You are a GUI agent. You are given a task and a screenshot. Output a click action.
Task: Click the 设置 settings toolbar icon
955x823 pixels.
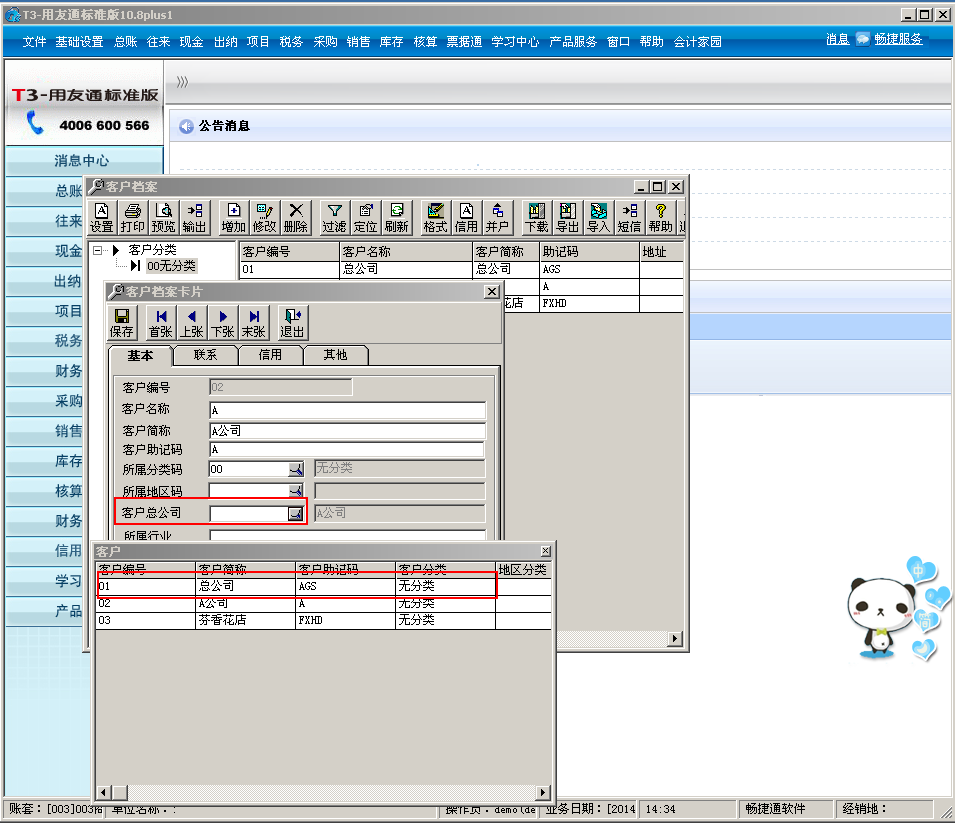[x=102, y=217]
